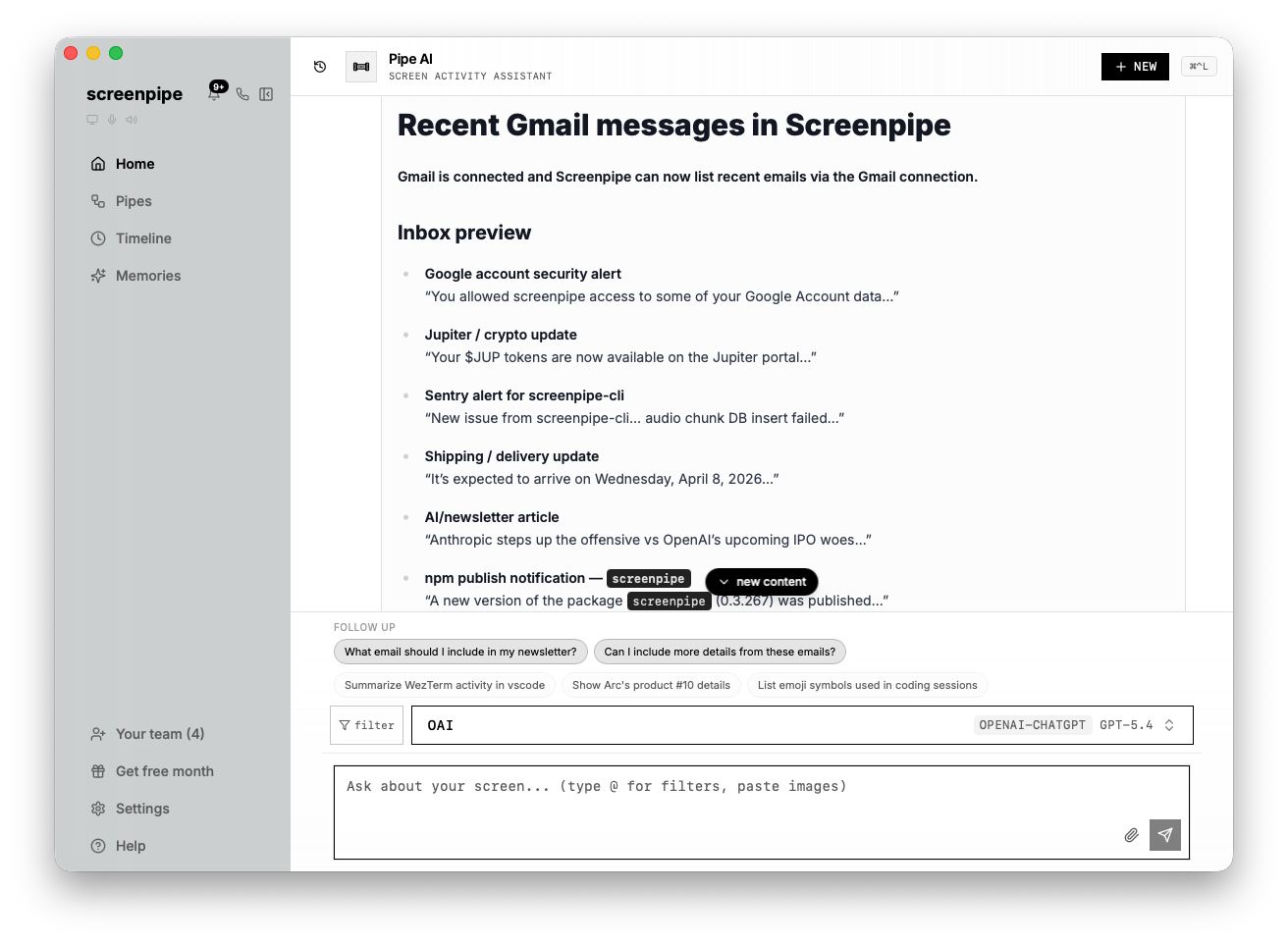Toggle the screen monitor recording indicator
Image resolution: width=1288 pixels, height=944 pixels.
[92, 120]
